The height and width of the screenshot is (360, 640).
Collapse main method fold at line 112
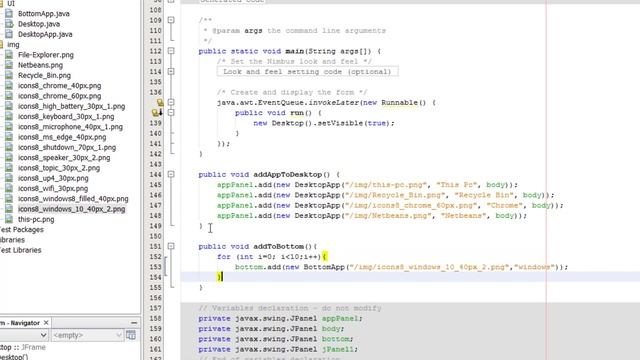[171, 51]
